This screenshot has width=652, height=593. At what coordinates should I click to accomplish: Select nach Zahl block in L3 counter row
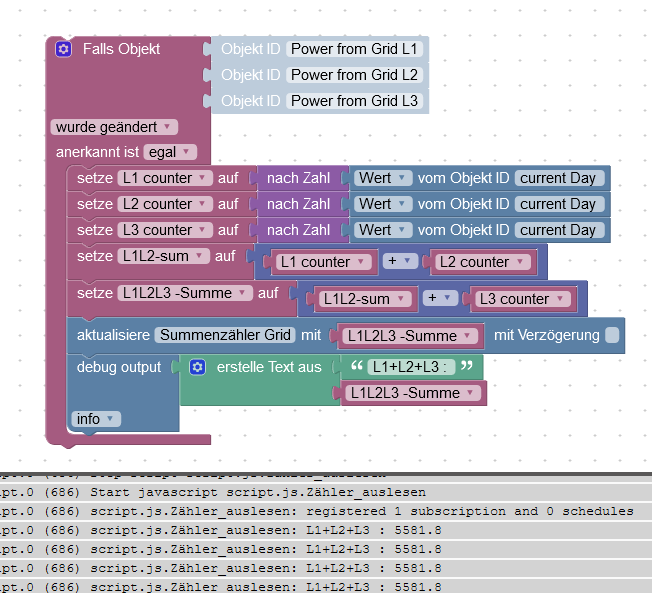298,230
